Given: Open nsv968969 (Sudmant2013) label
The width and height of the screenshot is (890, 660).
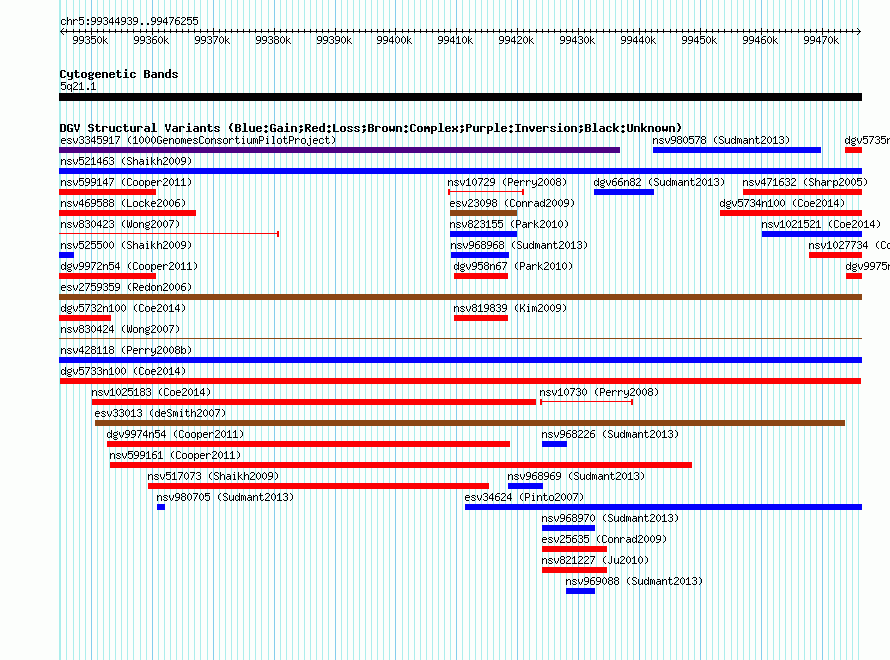Looking at the screenshot, I should point(576,476).
